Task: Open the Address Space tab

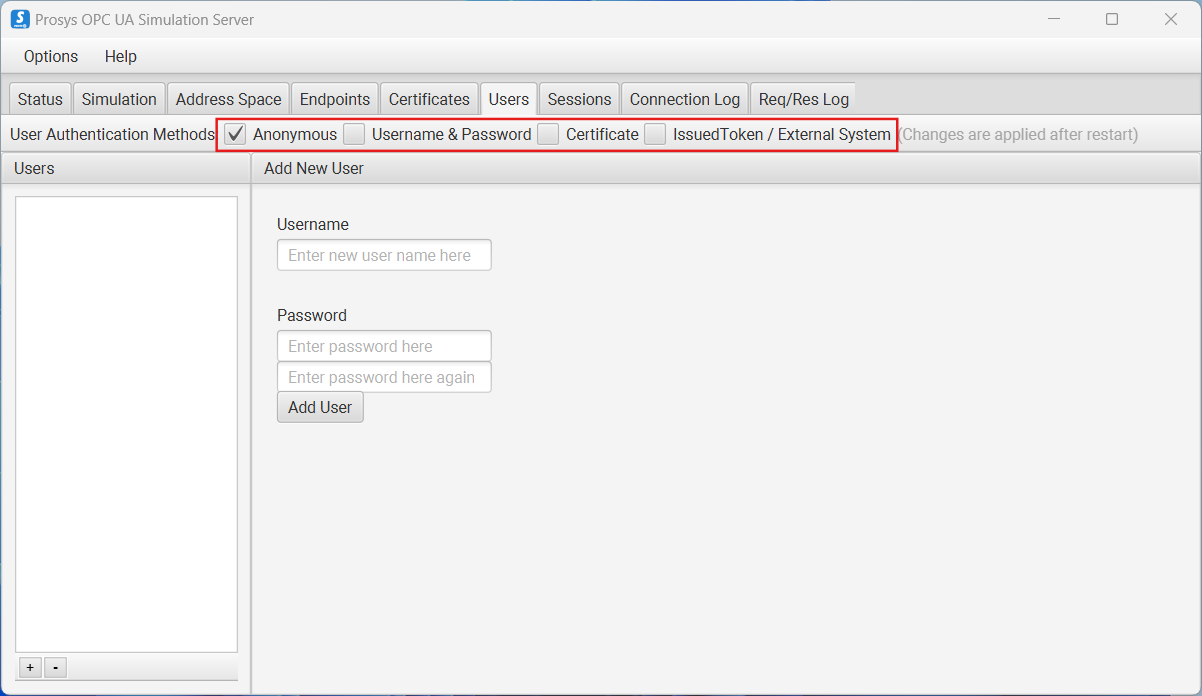Action: pyautogui.click(x=229, y=99)
